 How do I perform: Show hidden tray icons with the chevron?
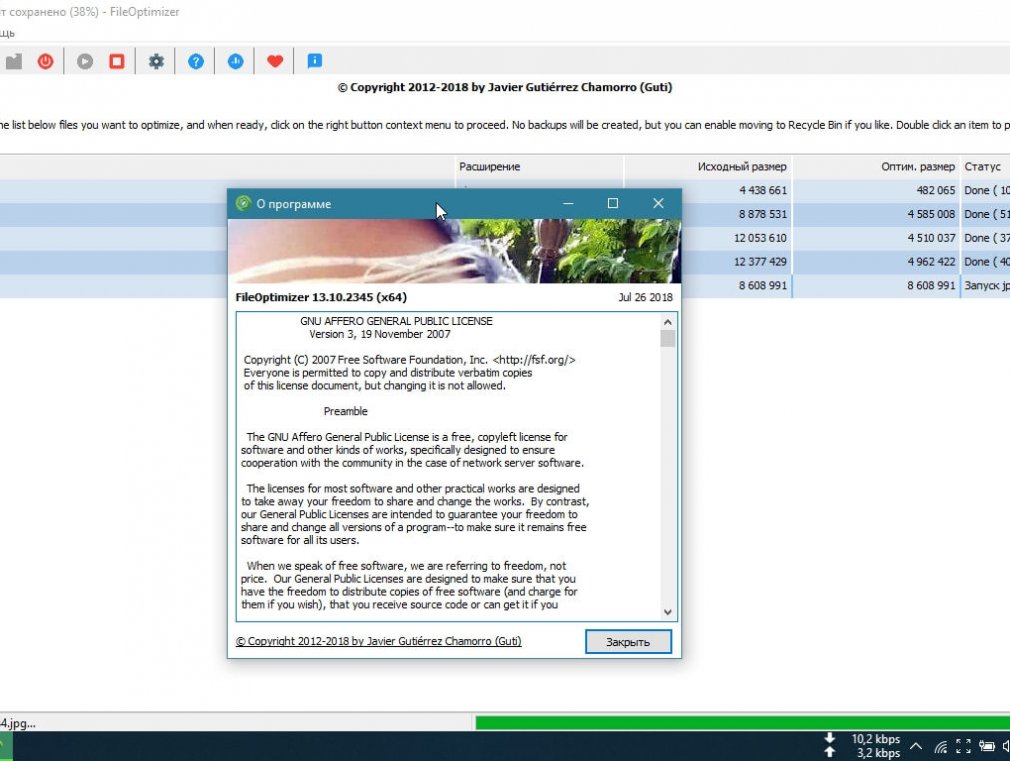pos(916,747)
